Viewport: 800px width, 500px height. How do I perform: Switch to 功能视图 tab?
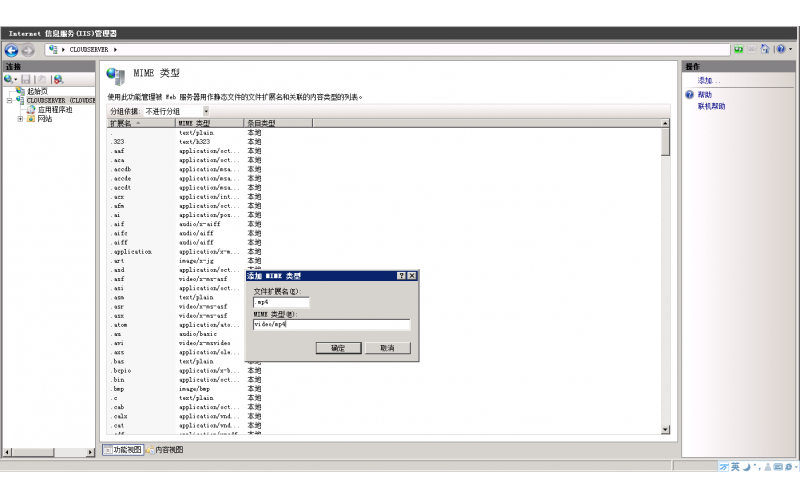(x=124, y=450)
